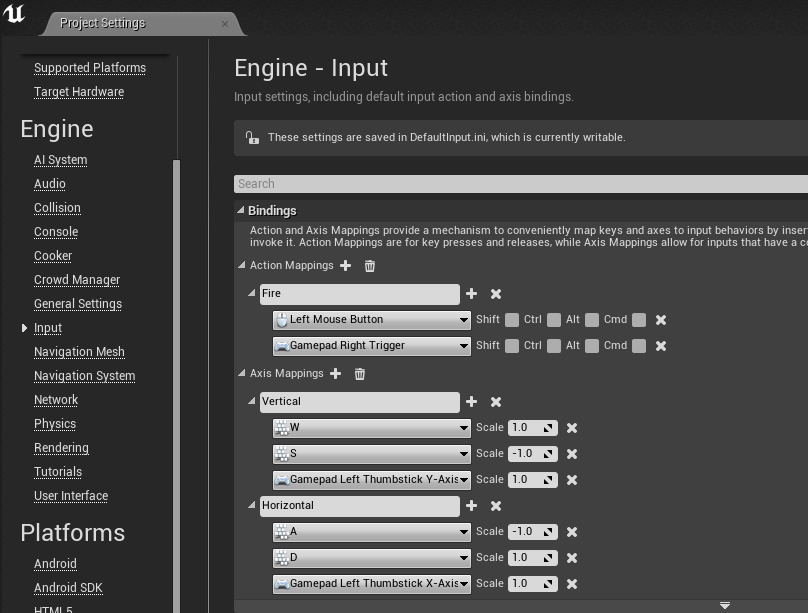This screenshot has width=808, height=613.
Task: Delete all Action Mappings via trash icon
Action: (x=368, y=265)
